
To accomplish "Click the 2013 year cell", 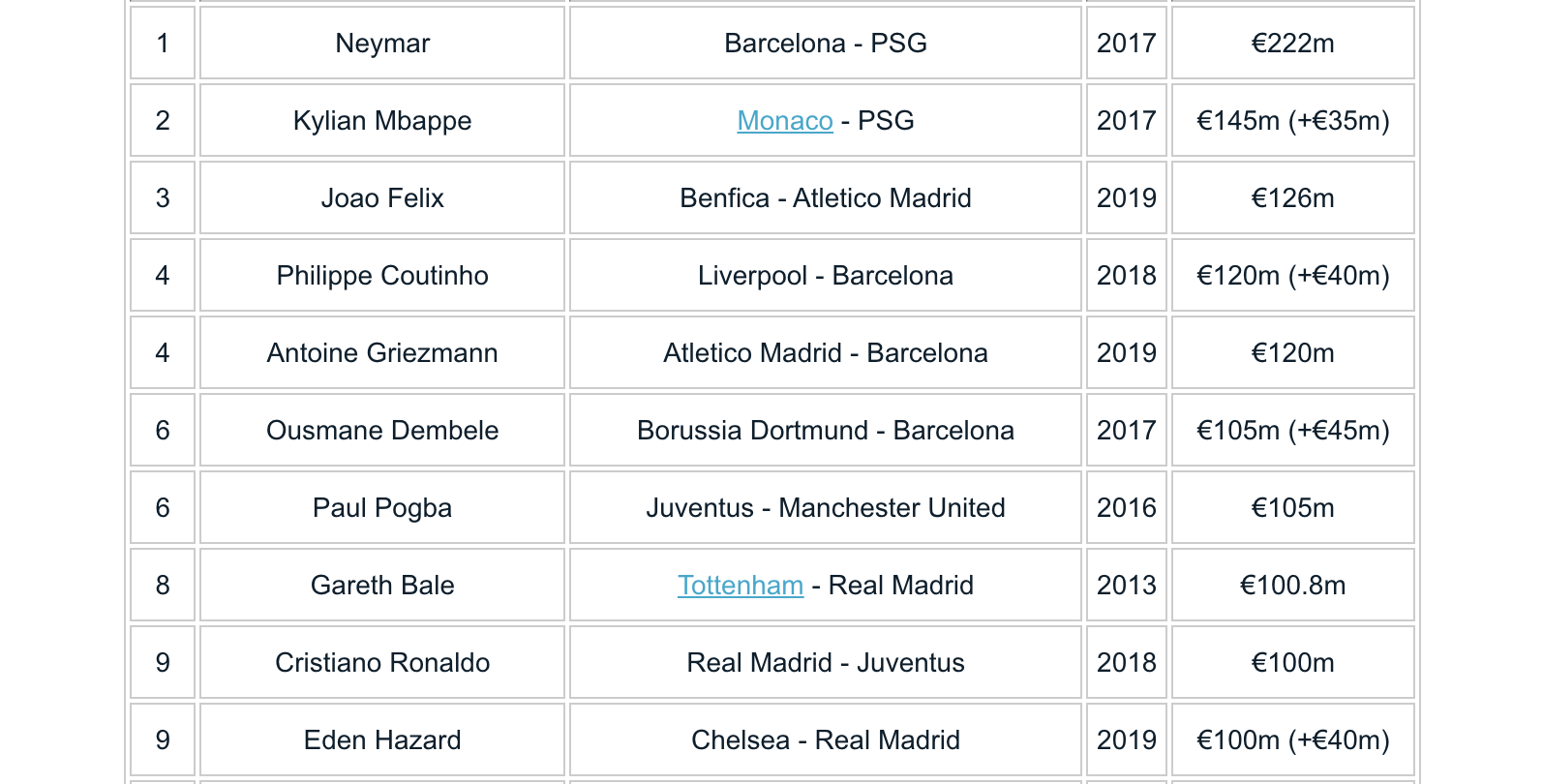I will [x=1127, y=585].
